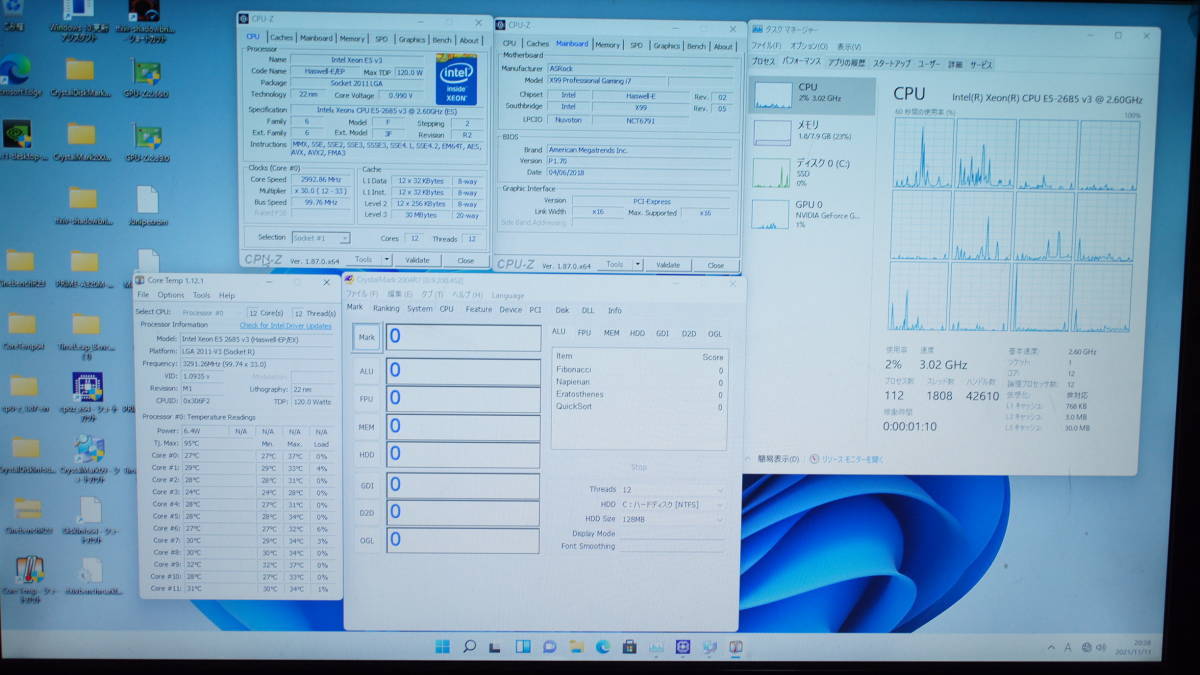Open the taskbar Search icon
This screenshot has height=675, width=1200.
[x=469, y=646]
